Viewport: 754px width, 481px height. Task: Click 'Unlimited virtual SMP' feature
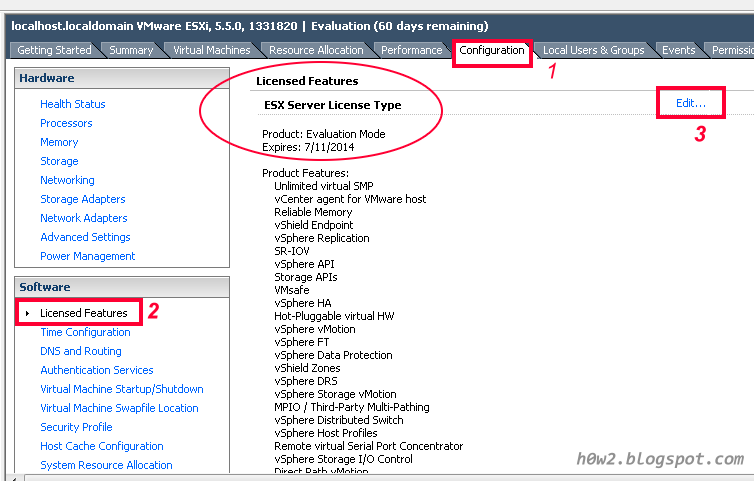(324, 186)
